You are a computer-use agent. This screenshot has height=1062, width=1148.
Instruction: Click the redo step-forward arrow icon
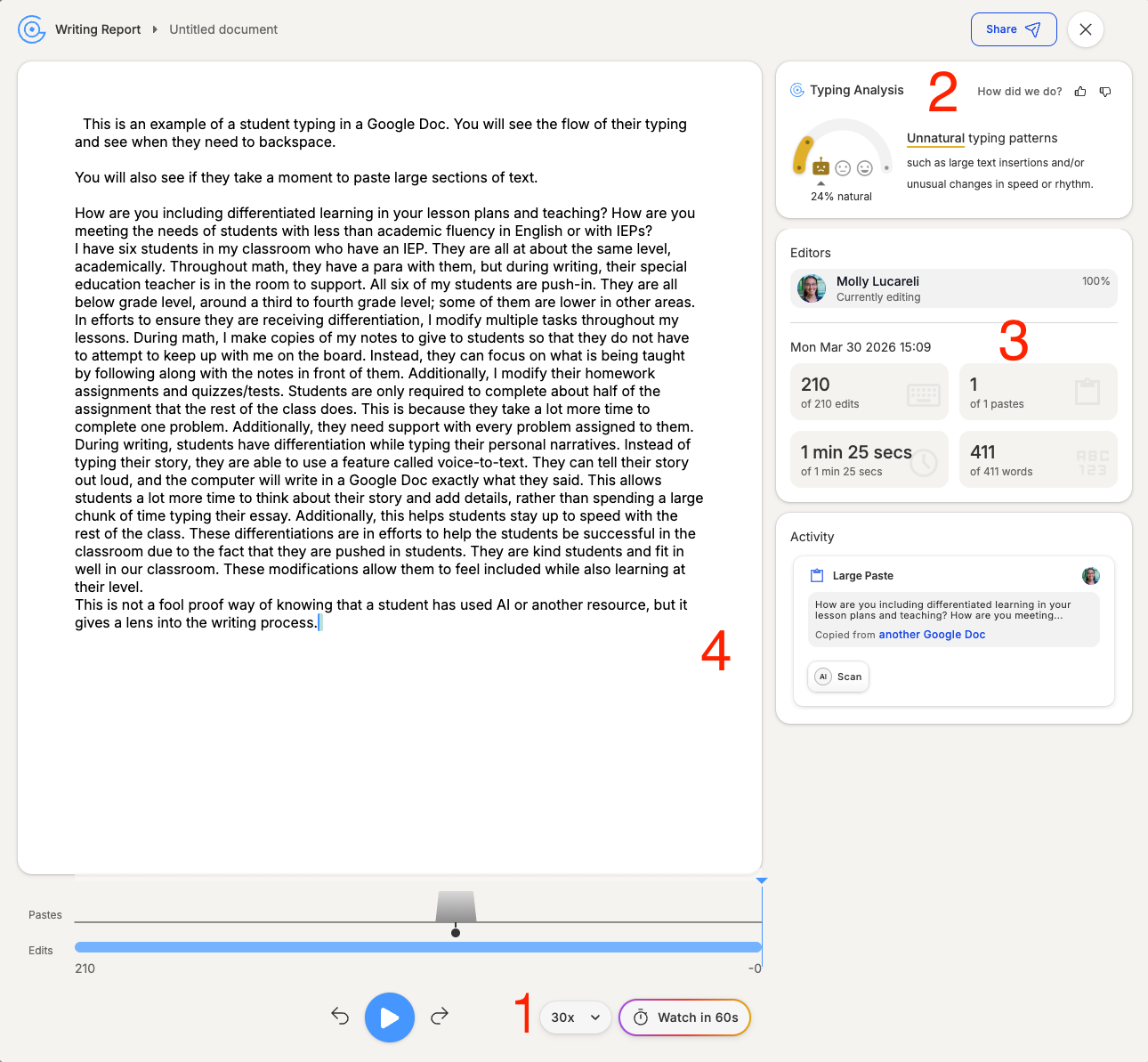pyautogui.click(x=440, y=1017)
